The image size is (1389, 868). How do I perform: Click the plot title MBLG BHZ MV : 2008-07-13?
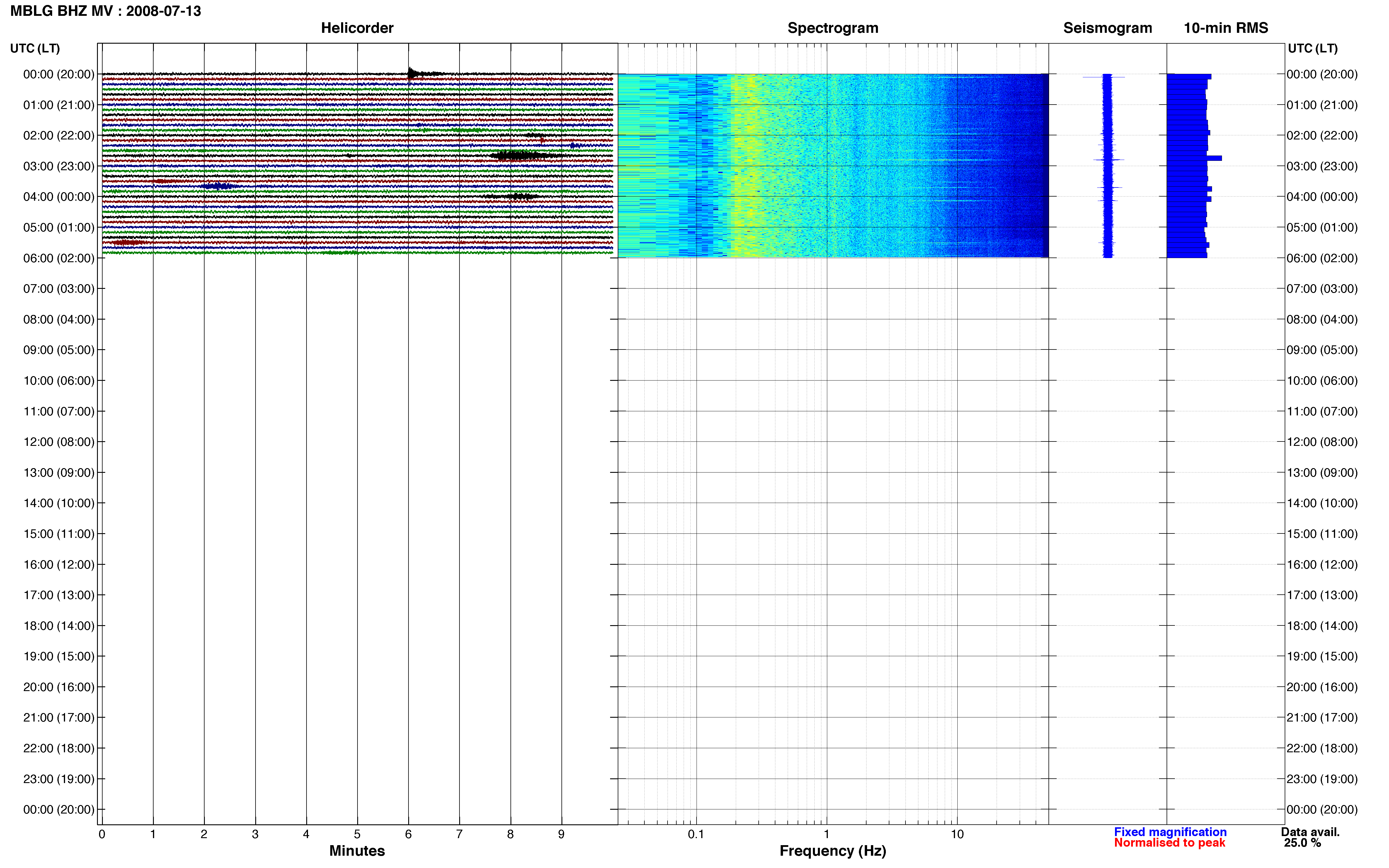point(106,11)
